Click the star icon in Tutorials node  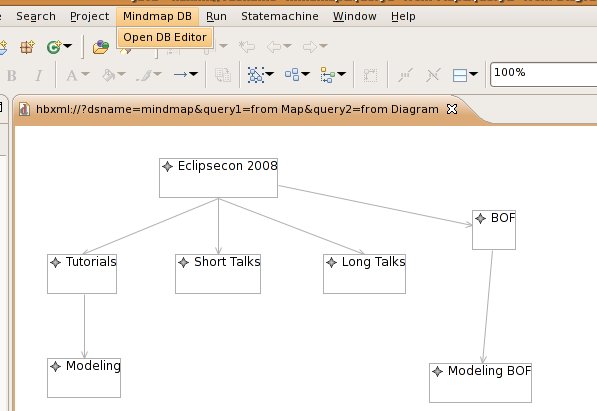pos(56,262)
